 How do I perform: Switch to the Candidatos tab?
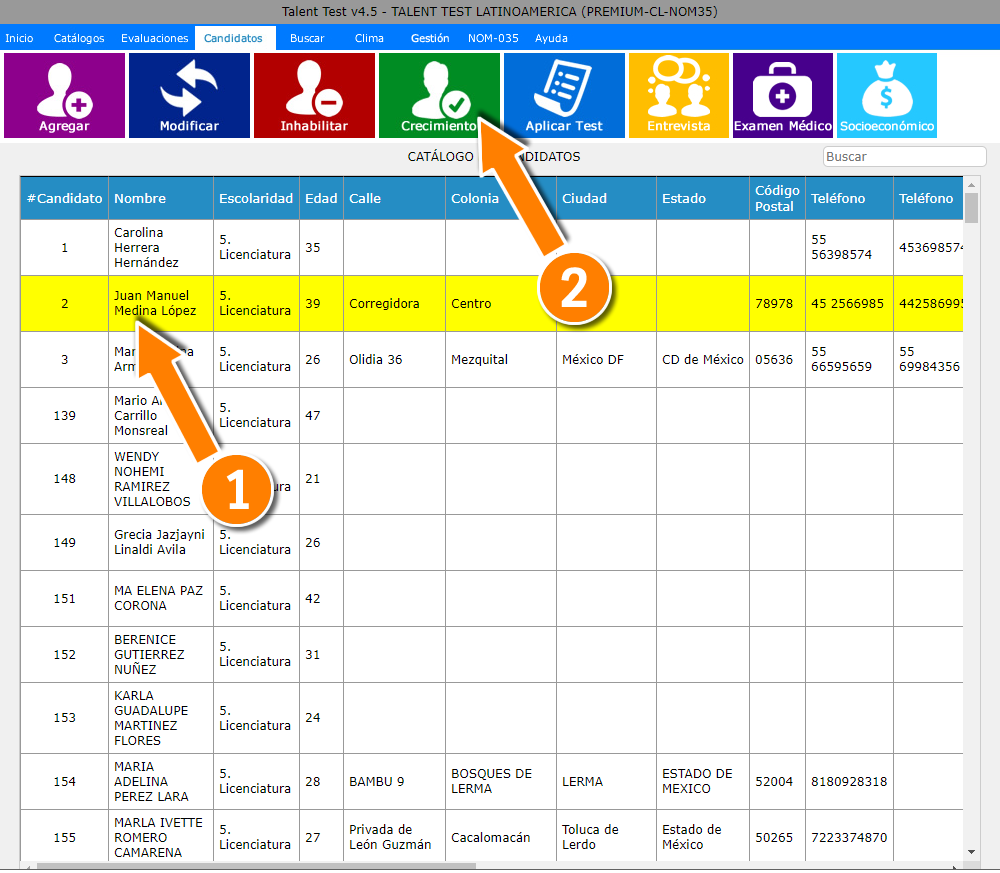(x=233, y=38)
